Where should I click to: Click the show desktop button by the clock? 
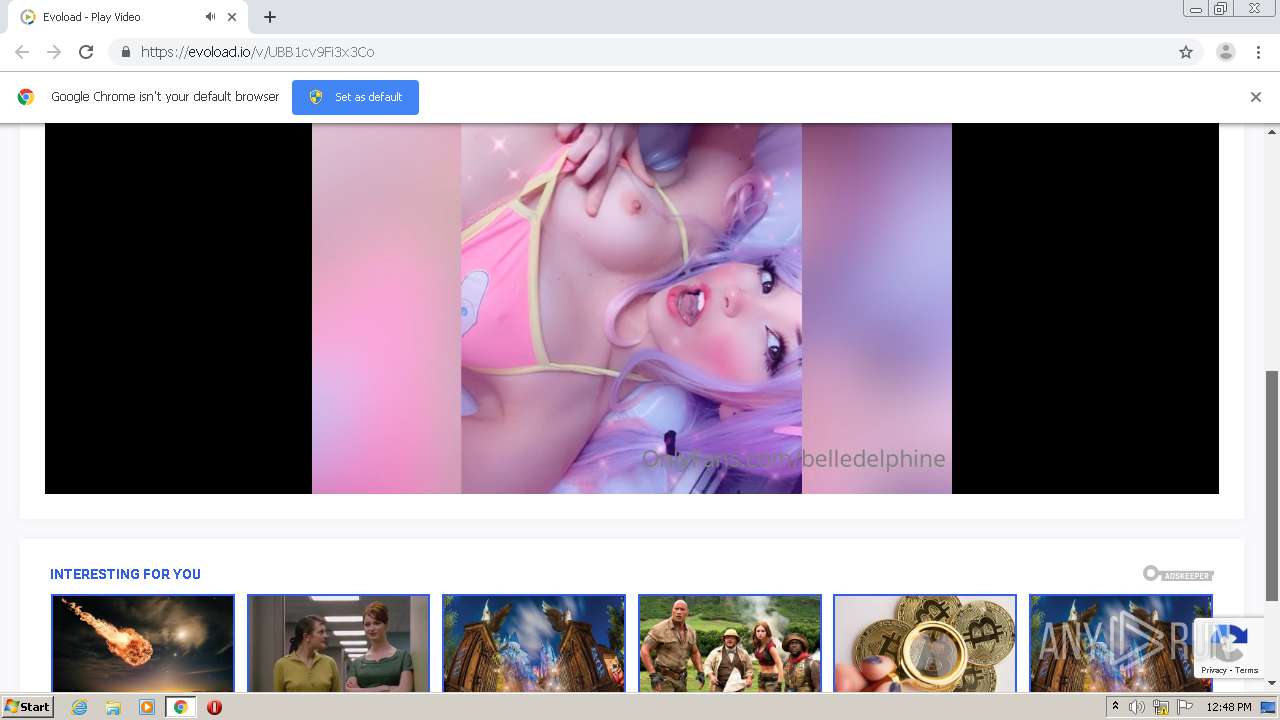(x=1269, y=707)
